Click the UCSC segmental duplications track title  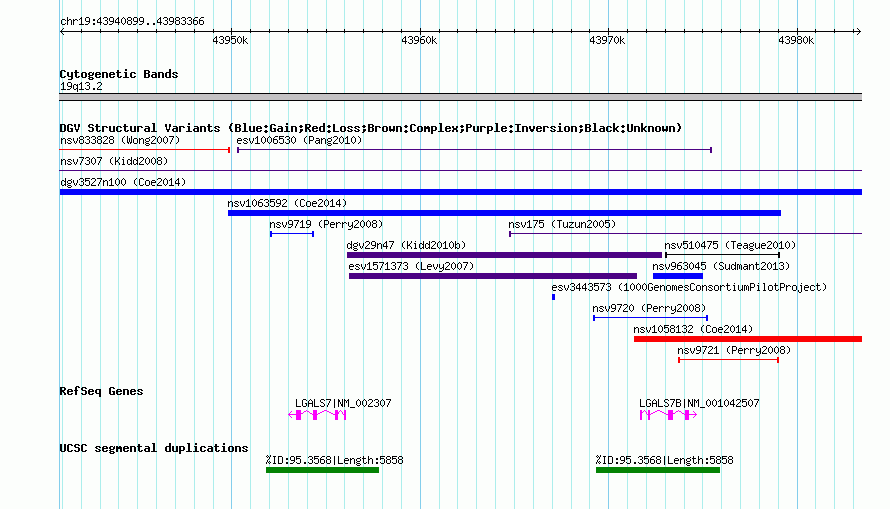coord(154,448)
